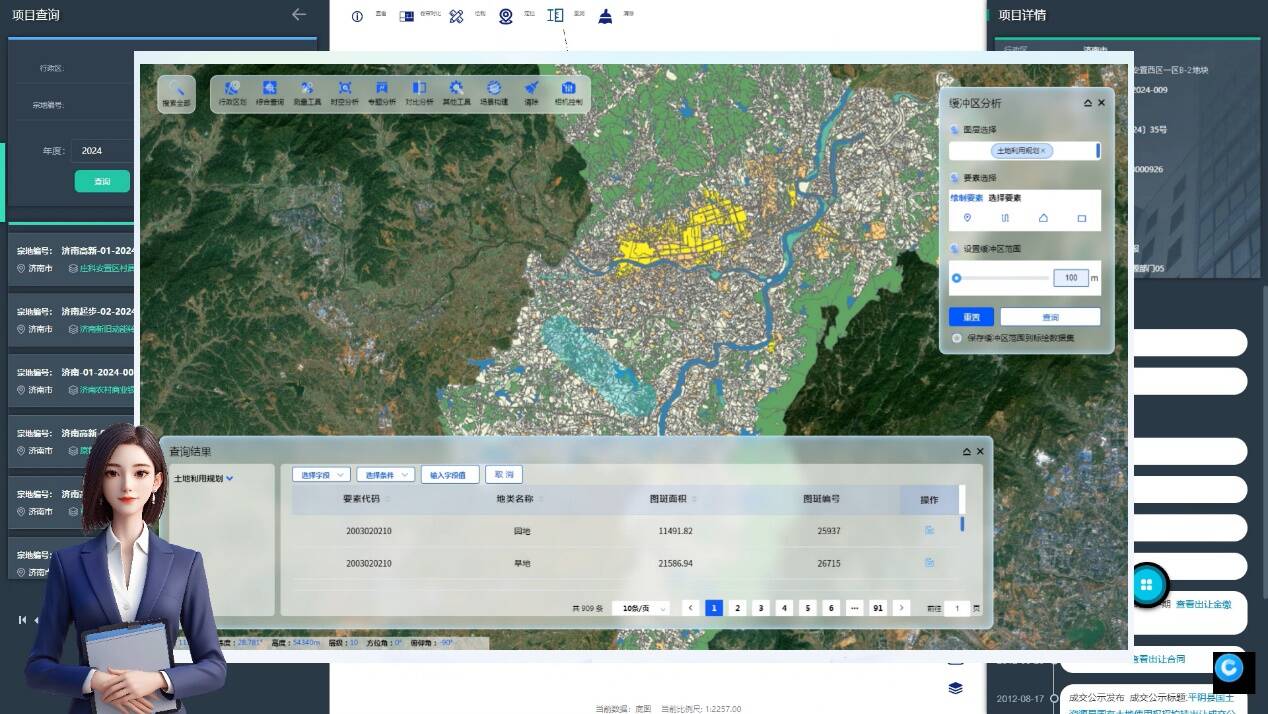Screen dimensions: 1268x714
Task: Open the 10条/页 page size dropdown
Action: click(640, 608)
